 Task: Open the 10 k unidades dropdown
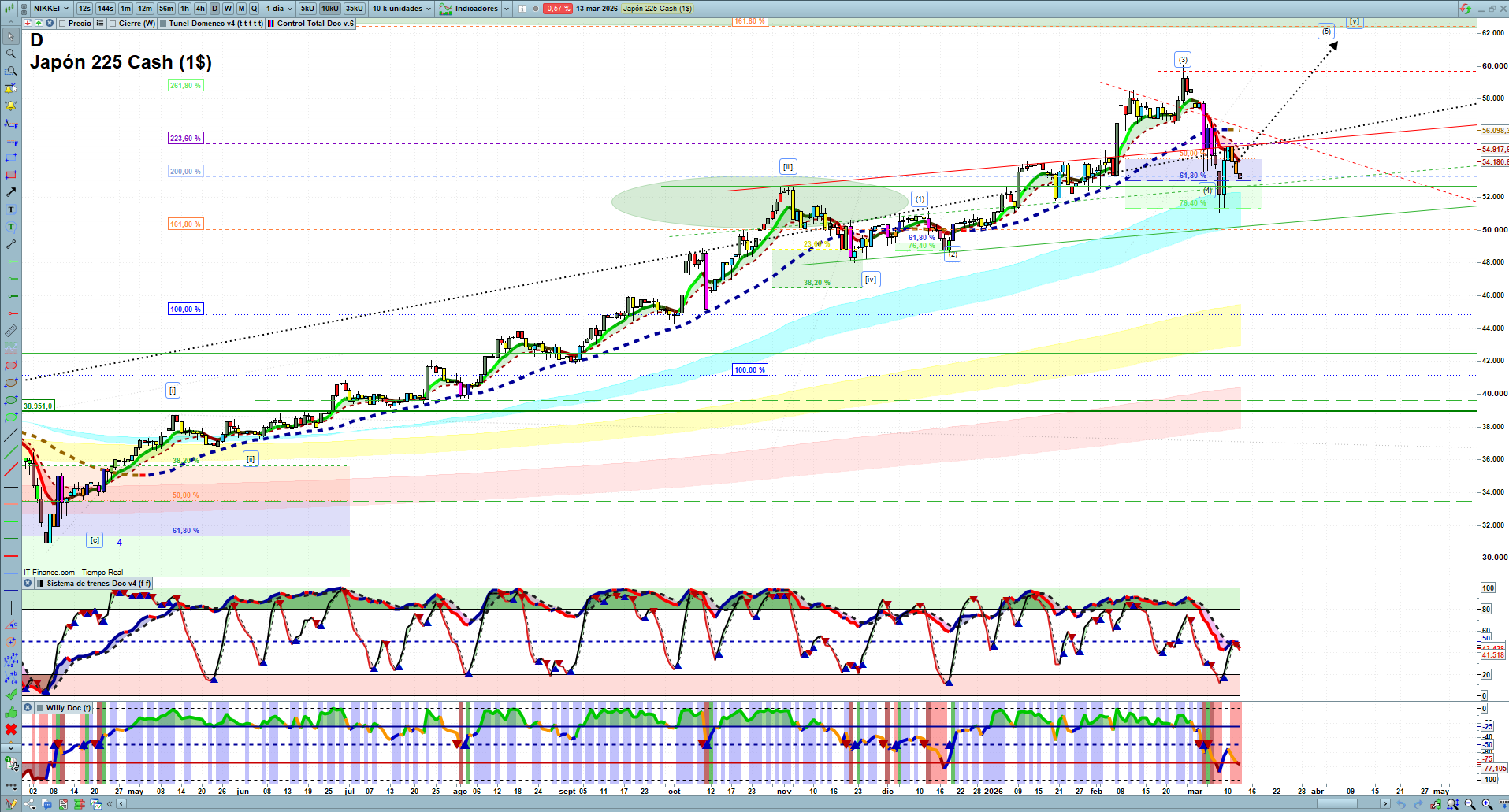[x=402, y=9]
